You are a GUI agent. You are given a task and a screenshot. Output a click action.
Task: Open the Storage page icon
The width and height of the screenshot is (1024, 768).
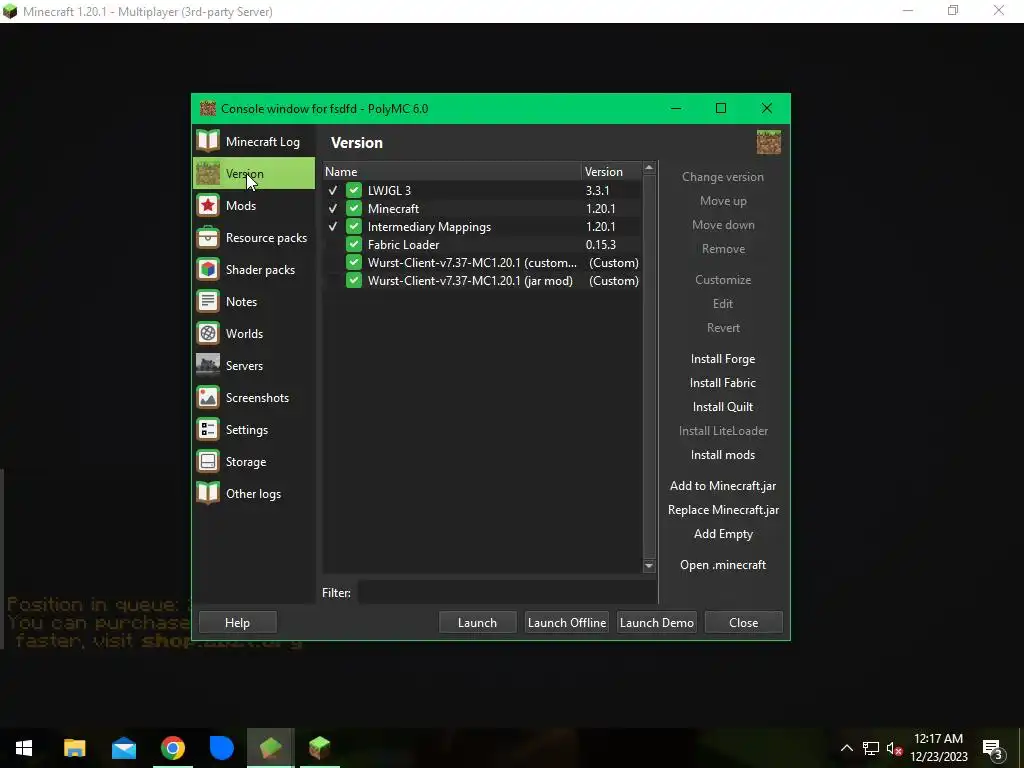(x=208, y=461)
